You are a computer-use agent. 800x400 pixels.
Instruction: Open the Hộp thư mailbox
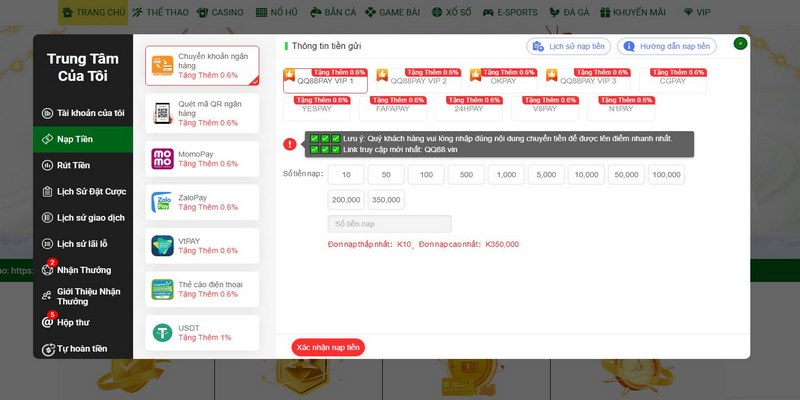83,322
